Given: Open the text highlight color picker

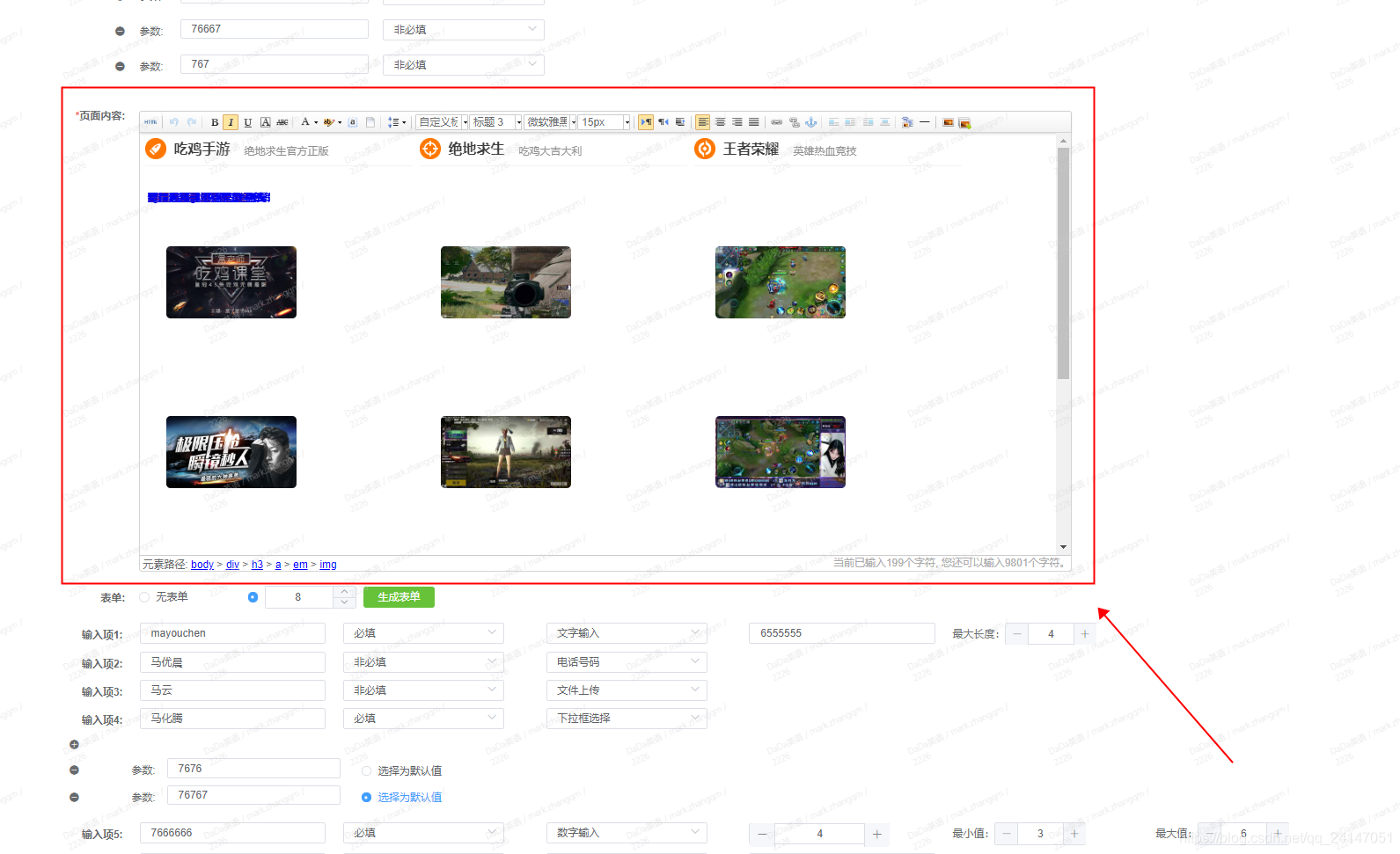Looking at the screenshot, I should click(x=333, y=122).
